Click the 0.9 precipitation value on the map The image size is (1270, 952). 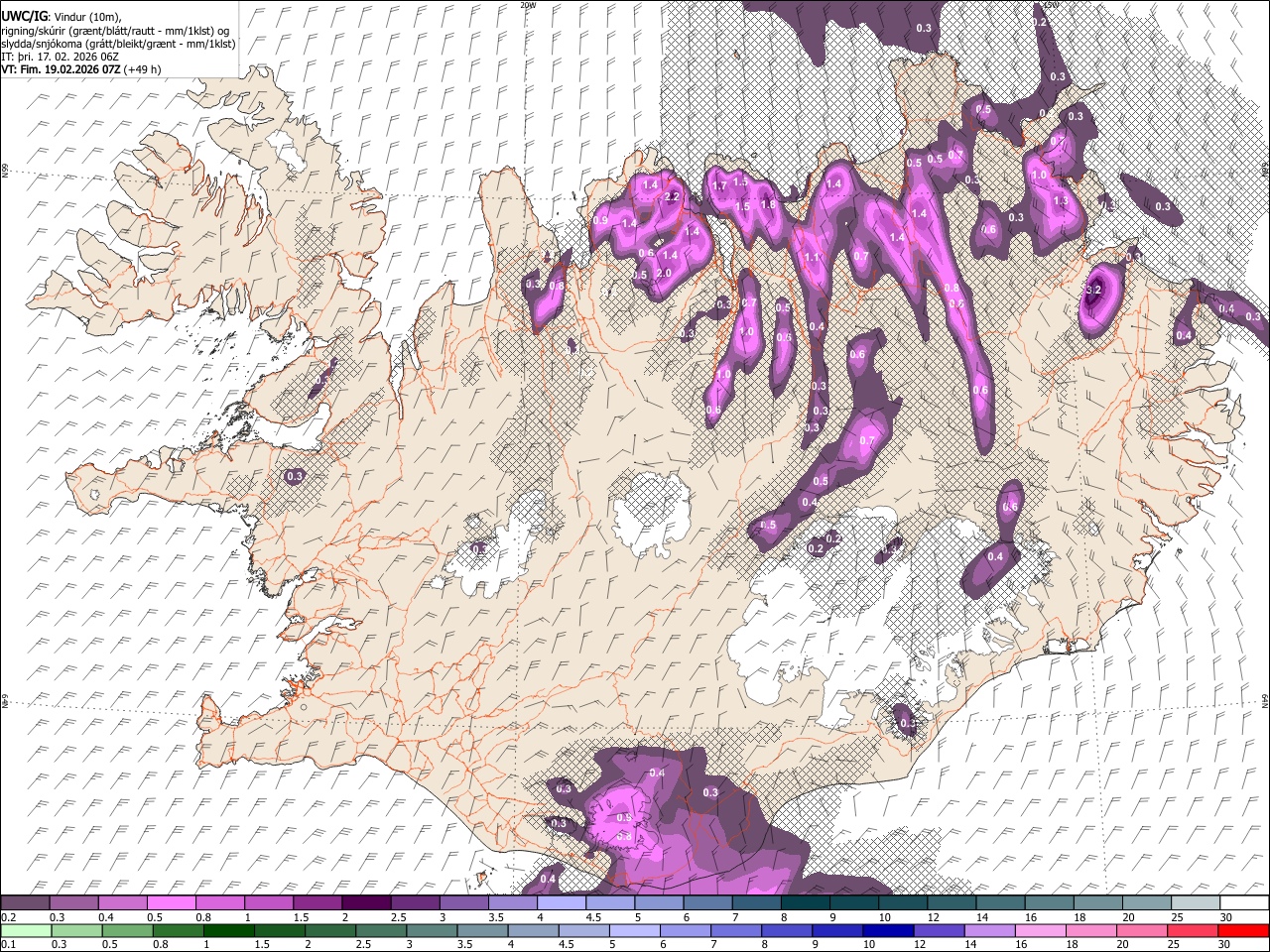601,220
